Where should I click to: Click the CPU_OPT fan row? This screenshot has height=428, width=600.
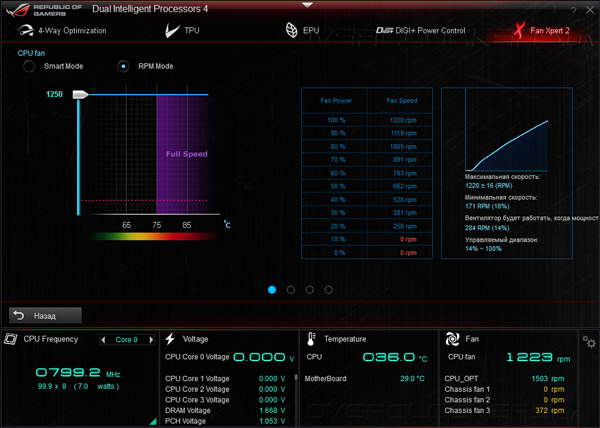504,379
